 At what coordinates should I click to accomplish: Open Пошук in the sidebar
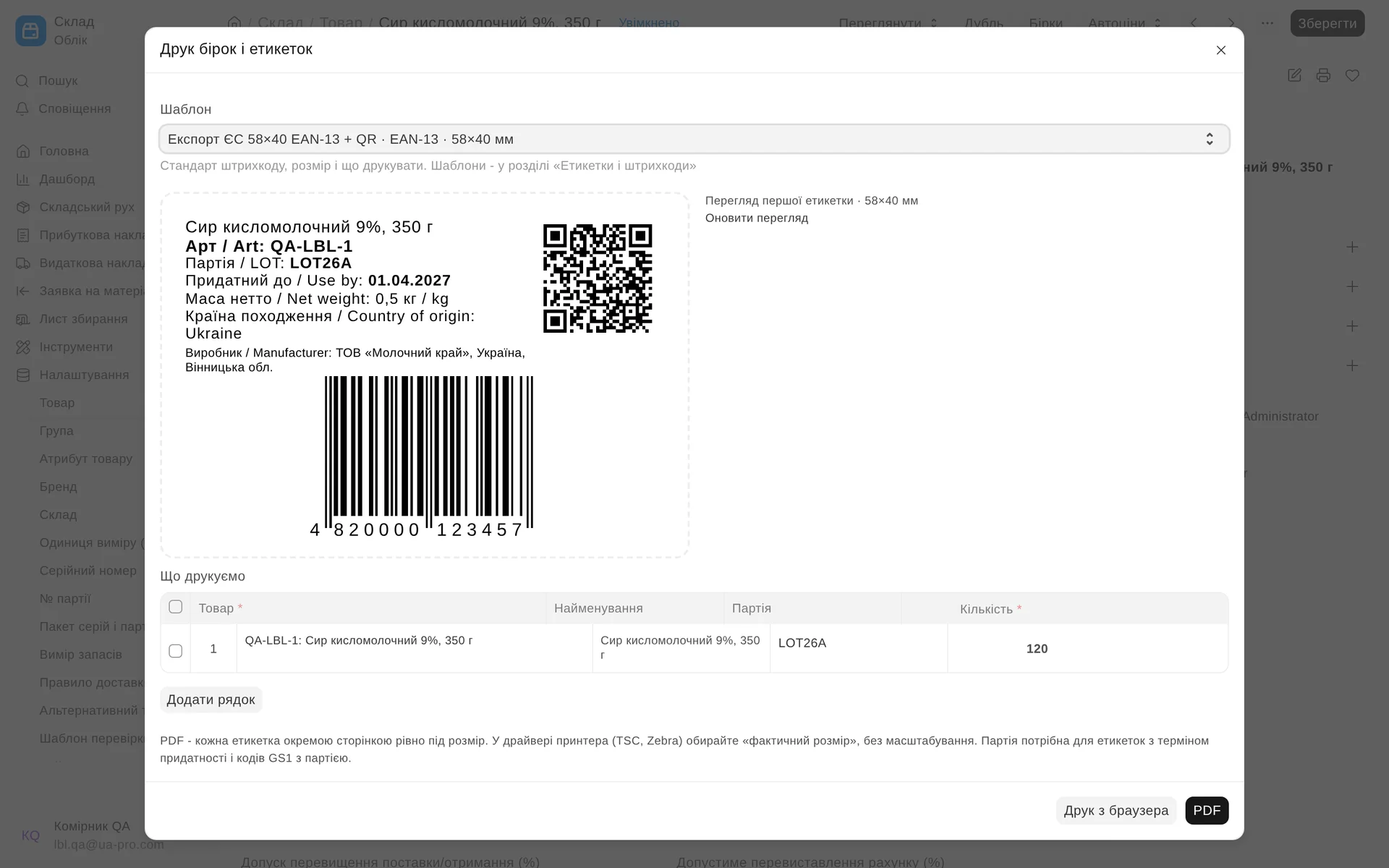tap(47, 80)
